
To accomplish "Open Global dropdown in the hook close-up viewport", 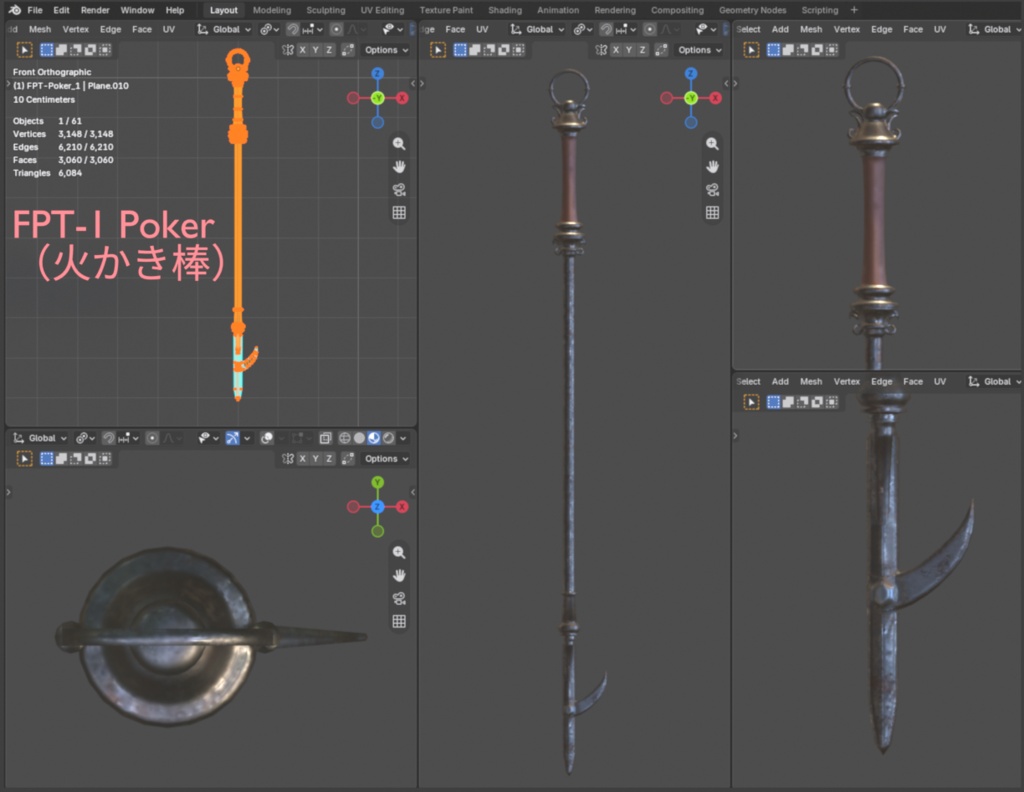I will click(995, 382).
